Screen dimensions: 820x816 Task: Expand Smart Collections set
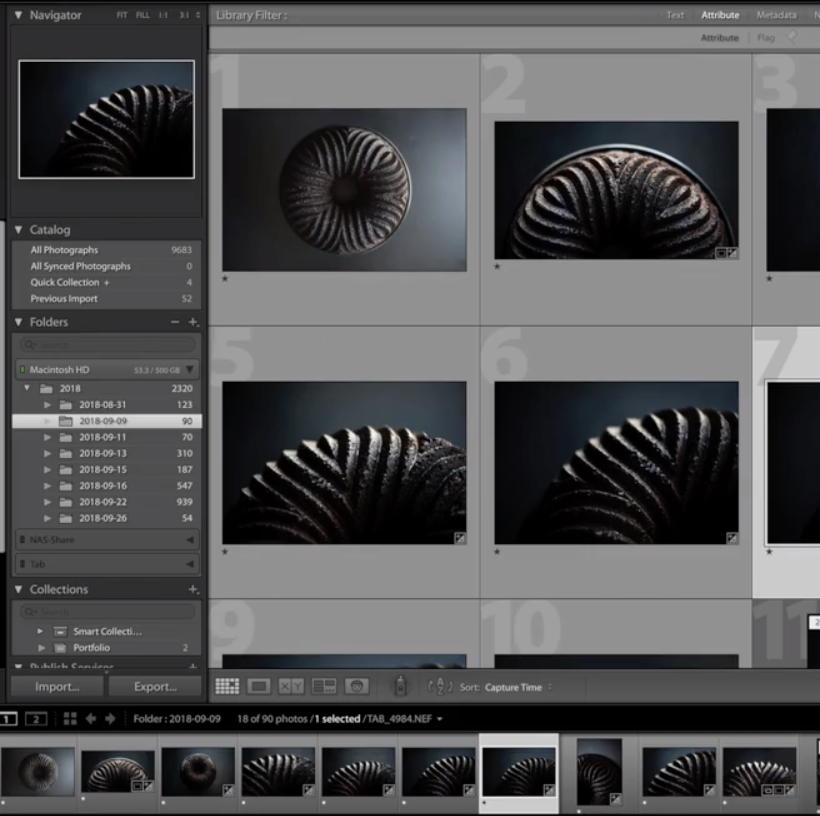pyautogui.click(x=40, y=631)
